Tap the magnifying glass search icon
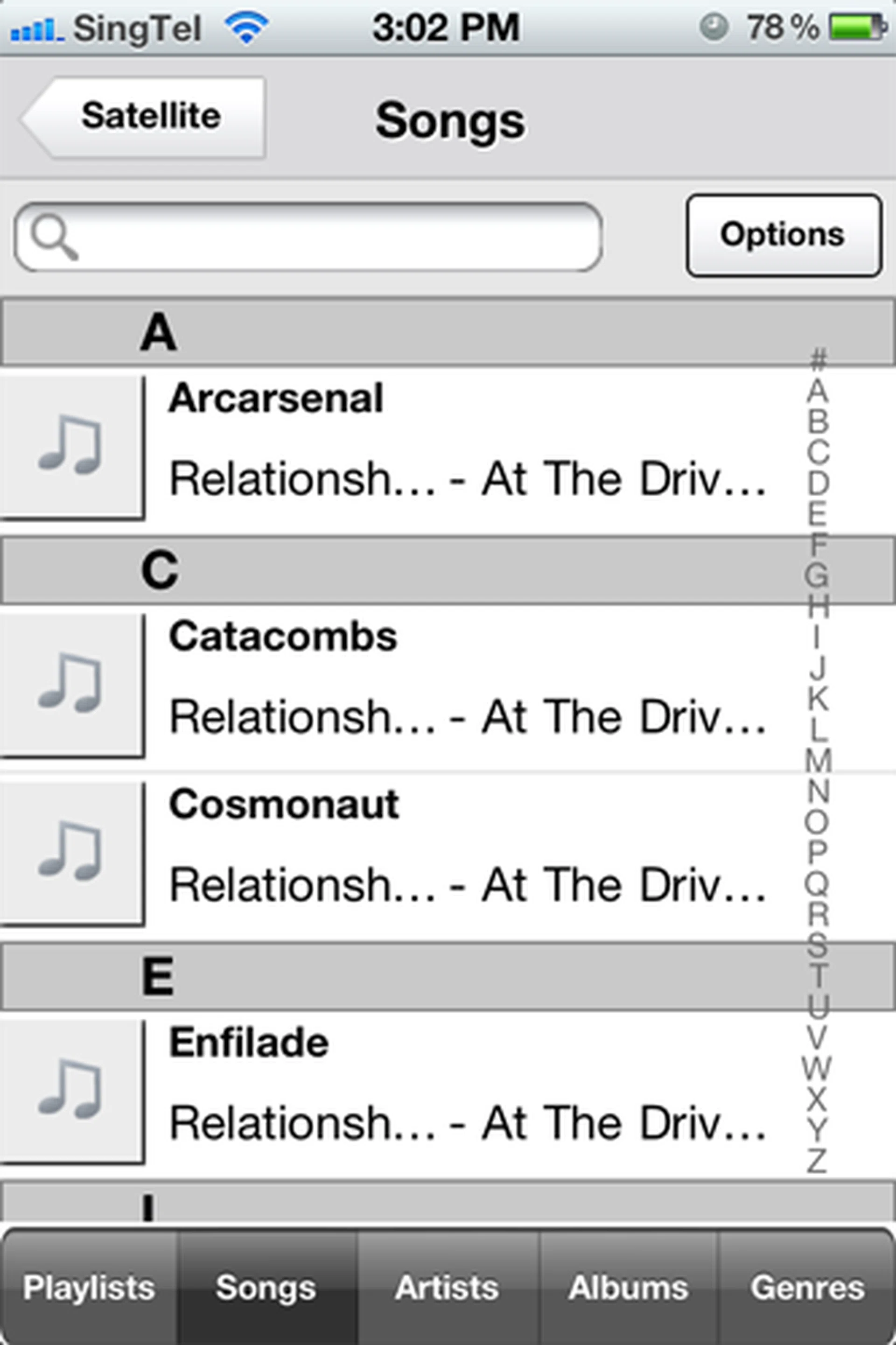Screen dimensions: 896x1345 coord(54,237)
